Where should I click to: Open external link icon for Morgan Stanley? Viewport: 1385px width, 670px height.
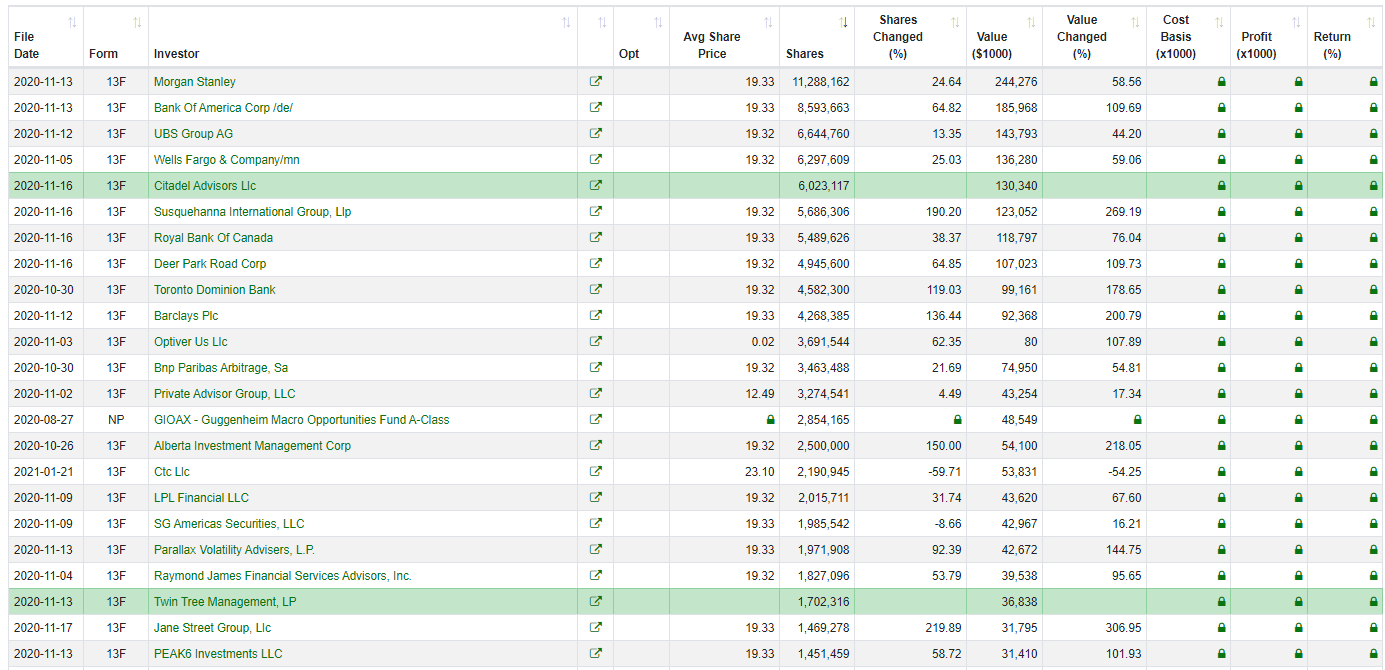(x=596, y=82)
